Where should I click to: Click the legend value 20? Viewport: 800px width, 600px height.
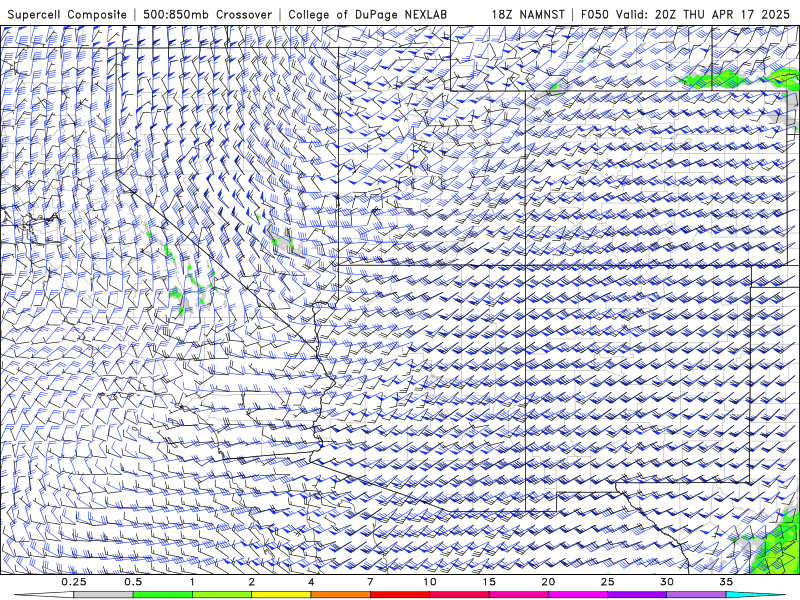tap(548, 582)
